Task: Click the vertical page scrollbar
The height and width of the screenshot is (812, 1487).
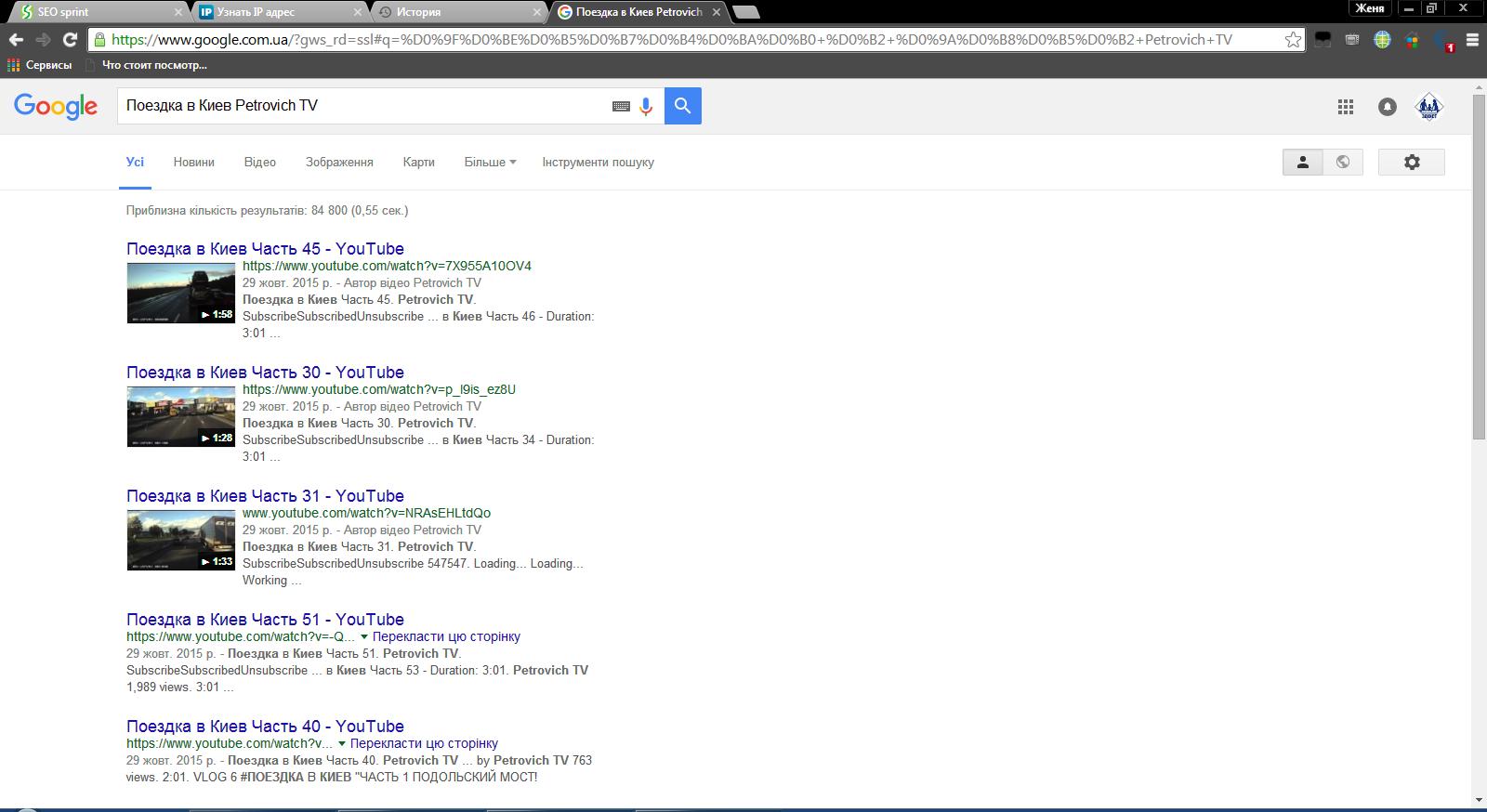Action: (1479, 267)
